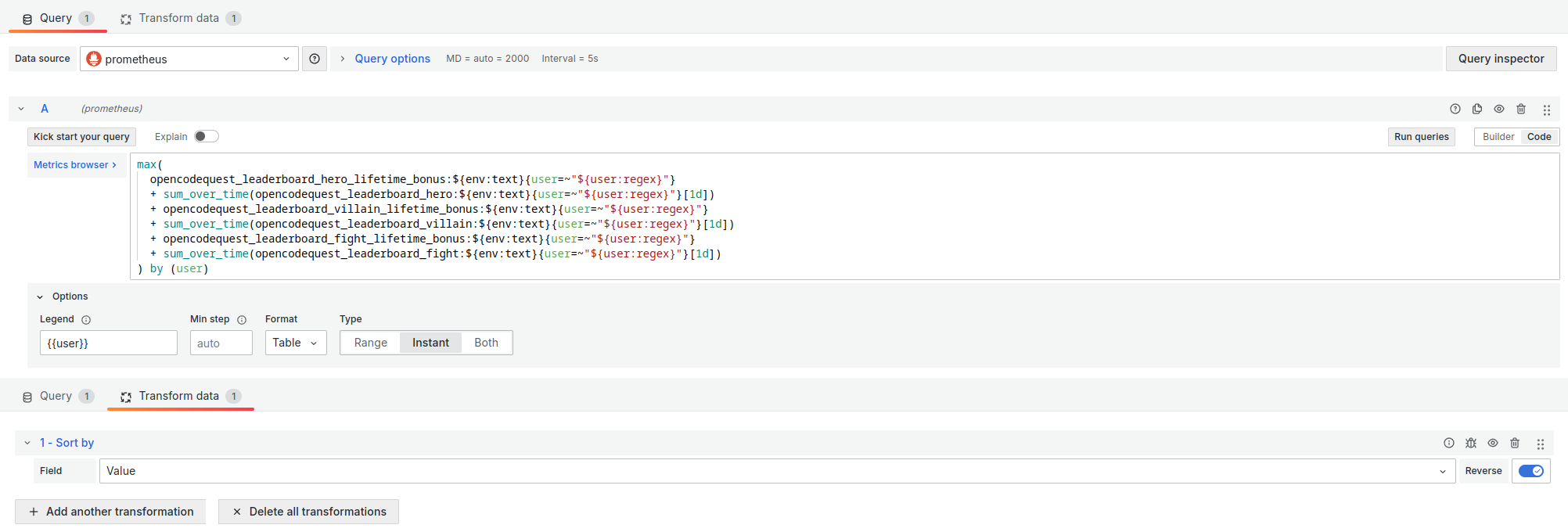This screenshot has width=1568, height=532.
Task: Select the Range query type
Action: 370,343
